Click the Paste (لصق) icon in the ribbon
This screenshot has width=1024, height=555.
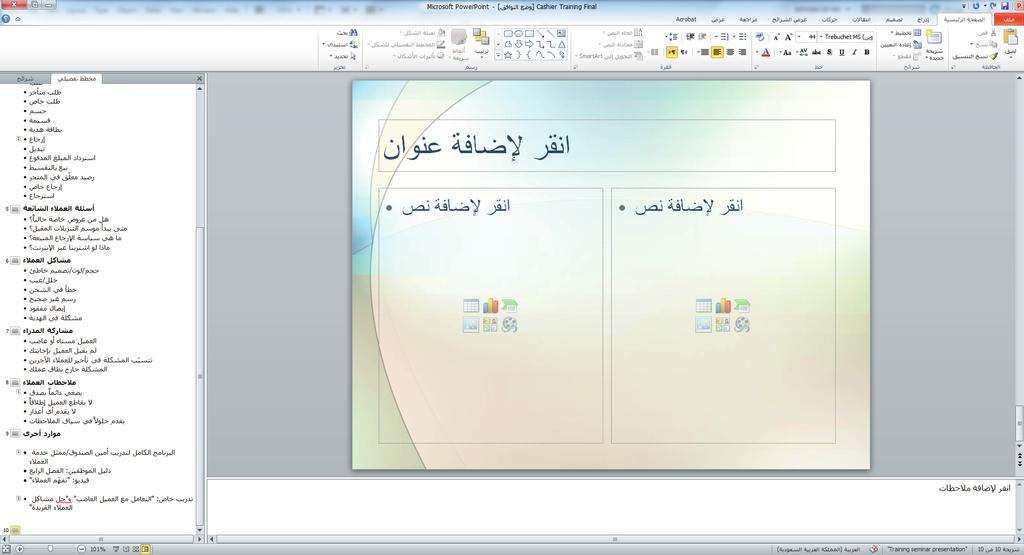point(1011,37)
